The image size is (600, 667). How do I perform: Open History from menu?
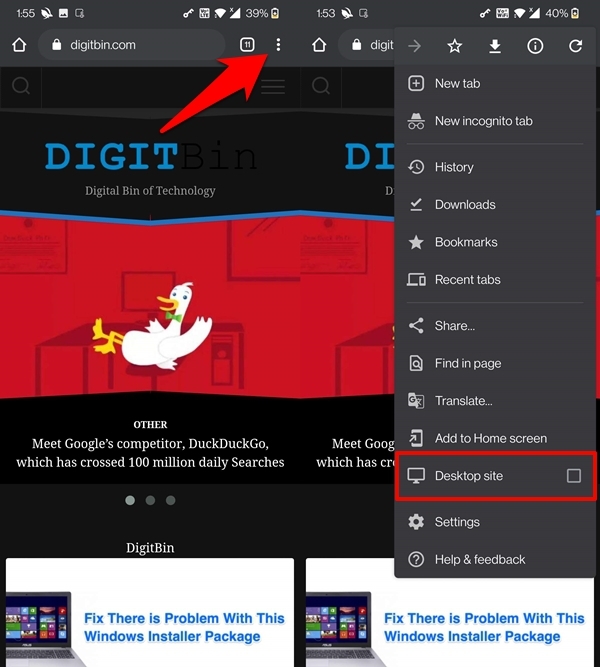pyautogui.click(x=494, y=167)
